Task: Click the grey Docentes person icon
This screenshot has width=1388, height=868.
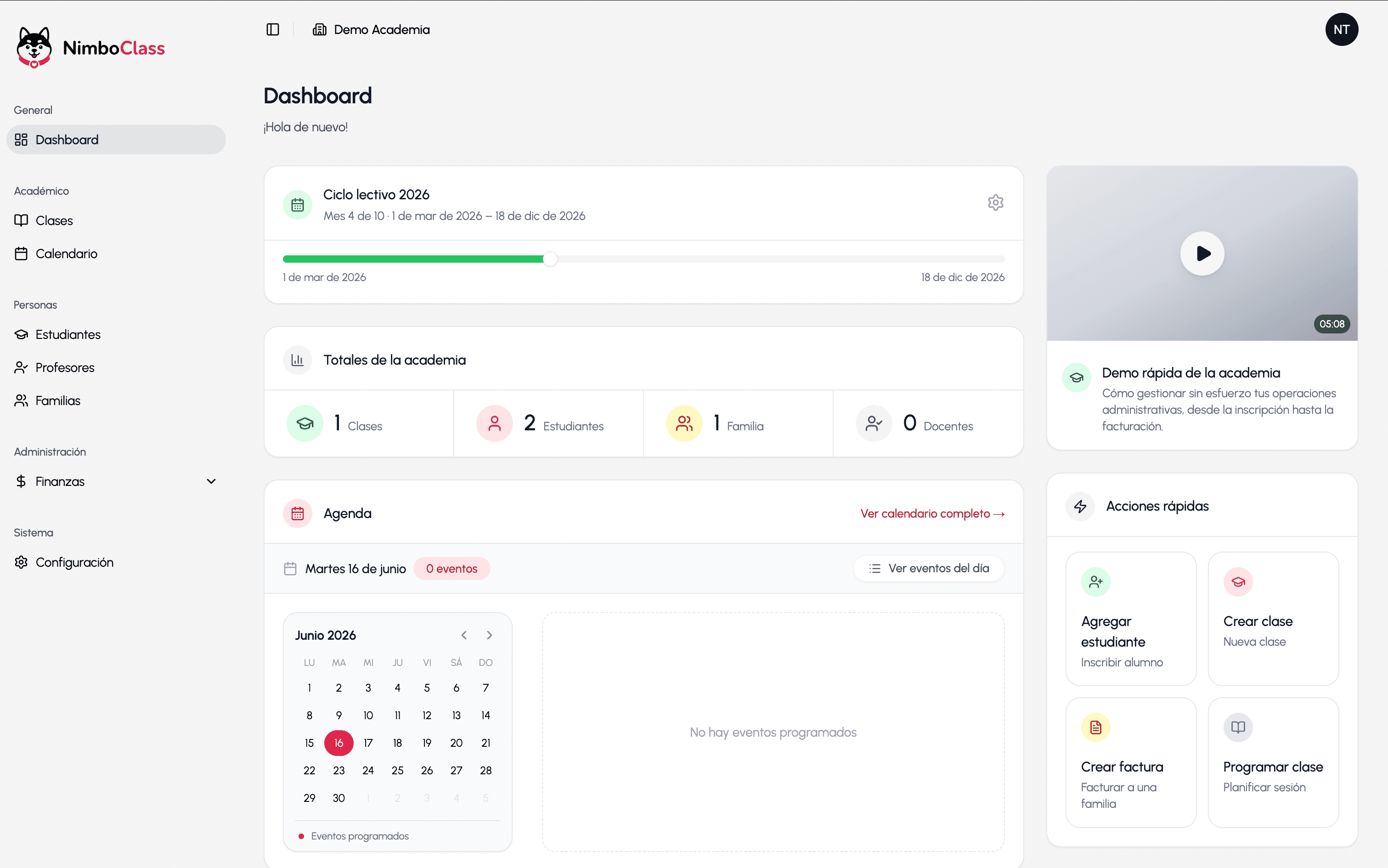Action: pyautogui.click(x=874, y=423)
